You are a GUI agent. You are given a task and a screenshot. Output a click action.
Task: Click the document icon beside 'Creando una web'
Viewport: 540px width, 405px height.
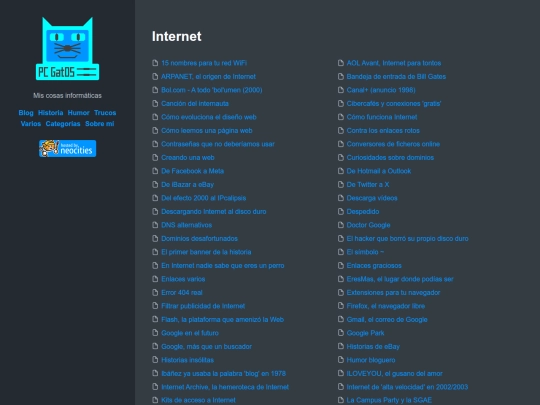click(155, 157)
